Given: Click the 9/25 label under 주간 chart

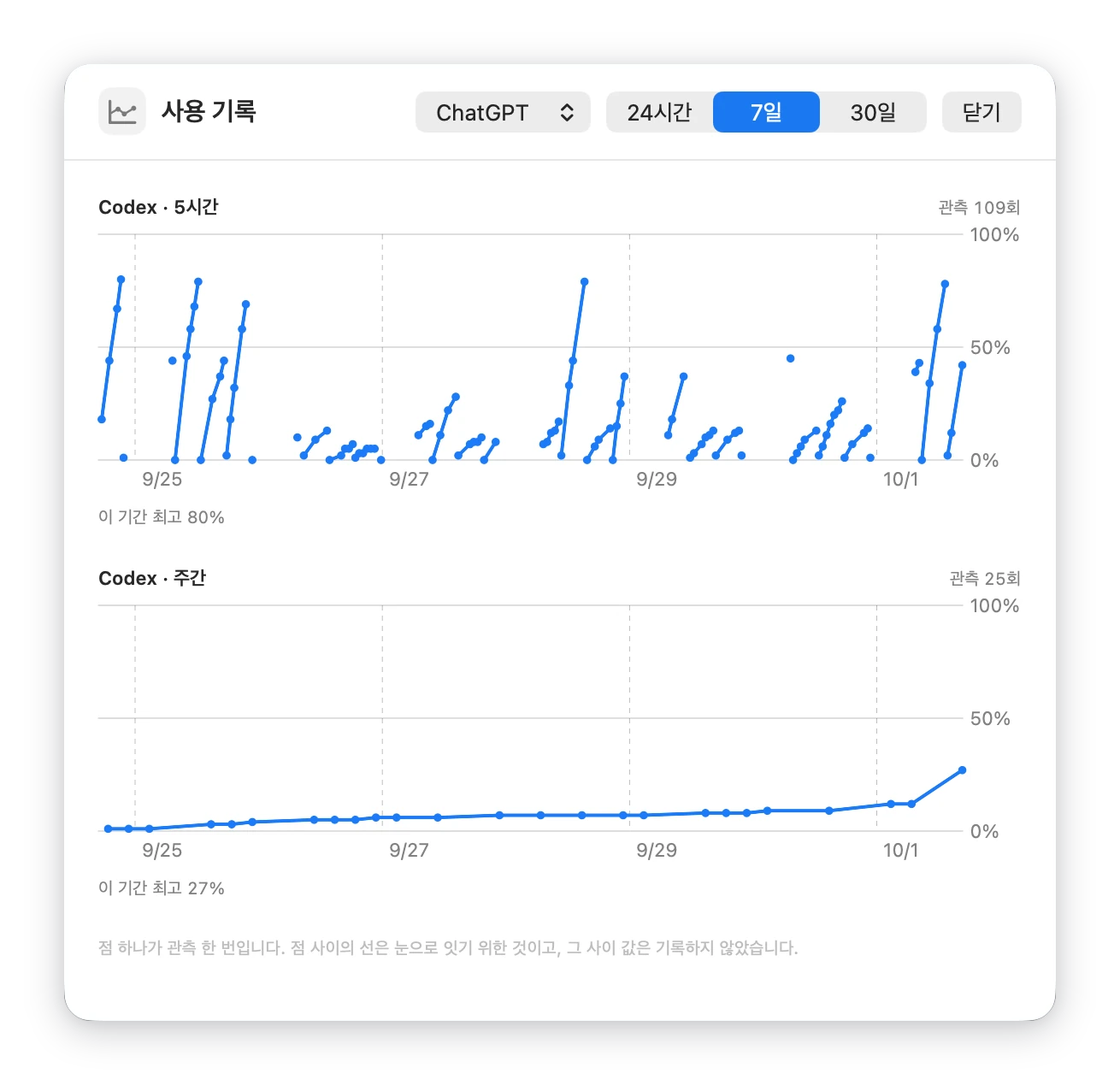Looking at the screenshot, I should point(162,850).
